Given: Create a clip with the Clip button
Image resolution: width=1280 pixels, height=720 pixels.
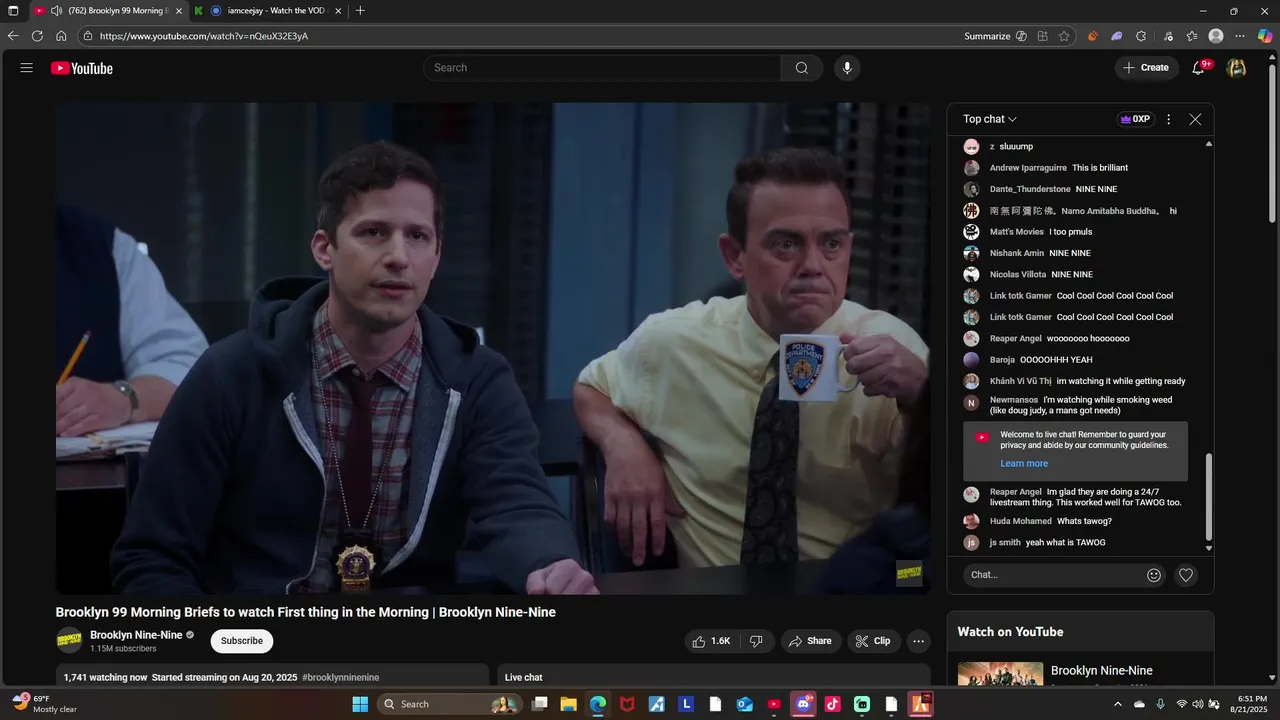Looking at the screenshot, I should click(x=873, y=641).
